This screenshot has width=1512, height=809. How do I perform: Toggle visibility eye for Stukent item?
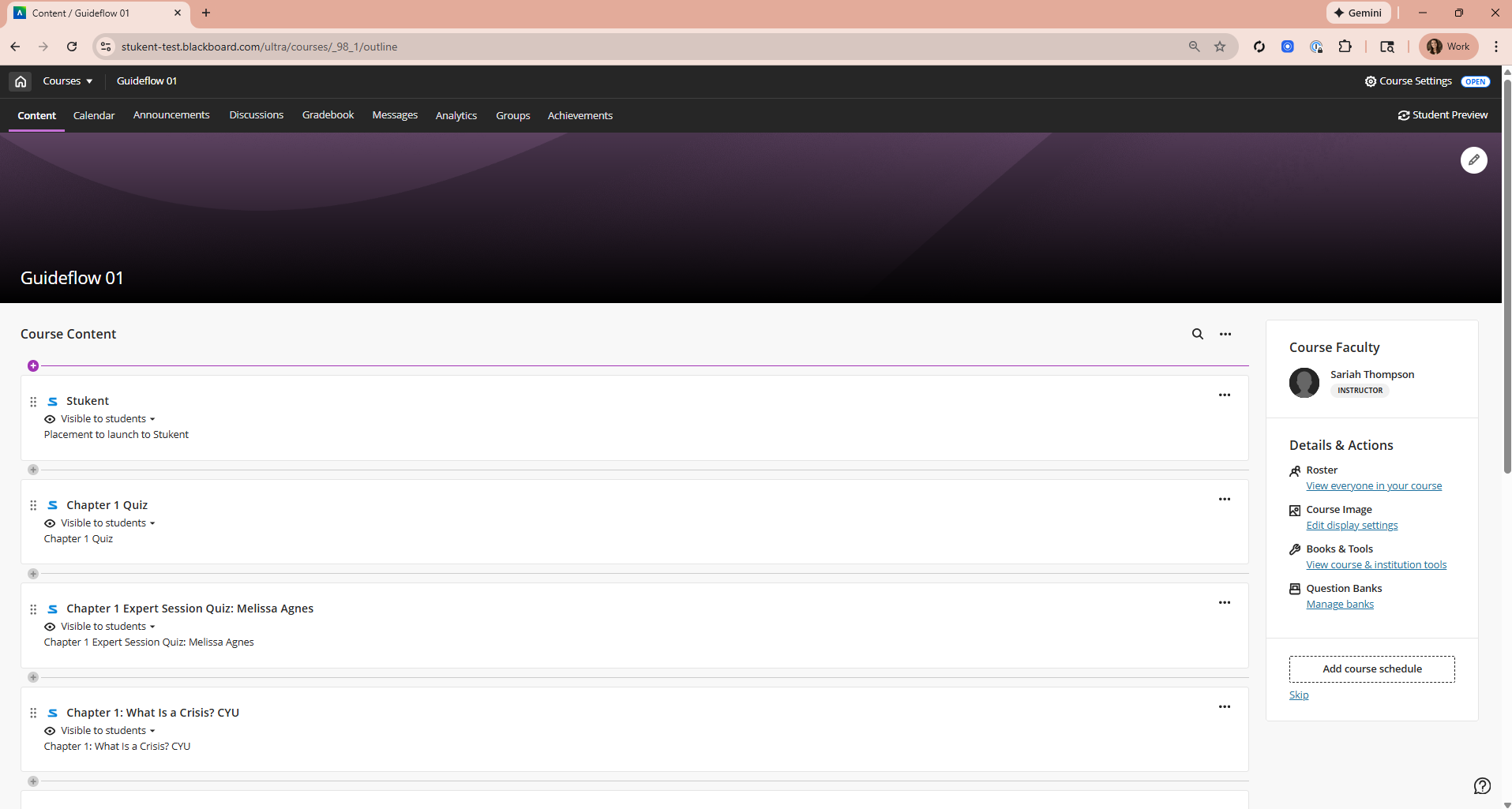point(50,419)
